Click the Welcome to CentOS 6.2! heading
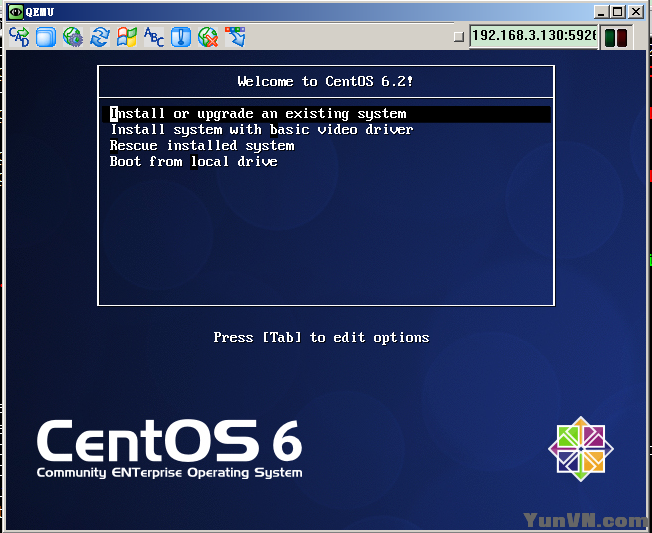Viewport: 652px width, 533px height. [x=326, y=81]
